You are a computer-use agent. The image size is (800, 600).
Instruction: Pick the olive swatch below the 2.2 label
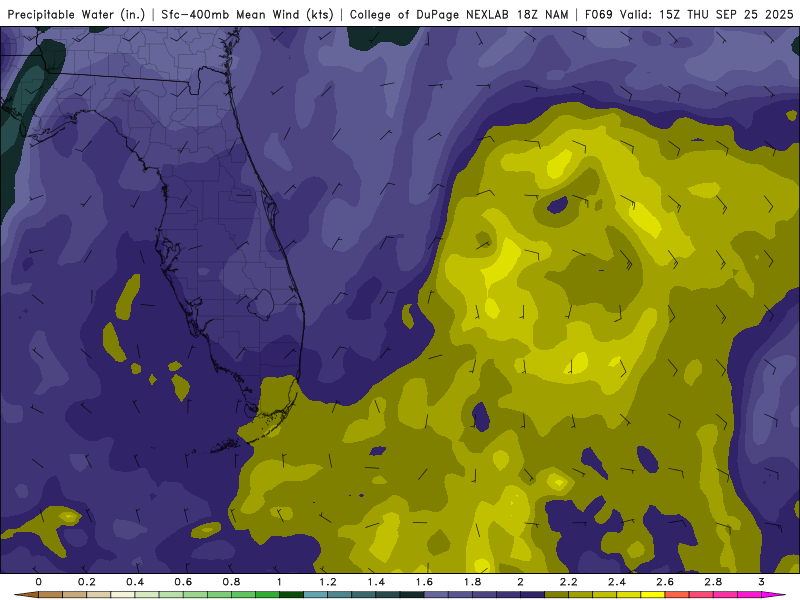coord(557,595)
